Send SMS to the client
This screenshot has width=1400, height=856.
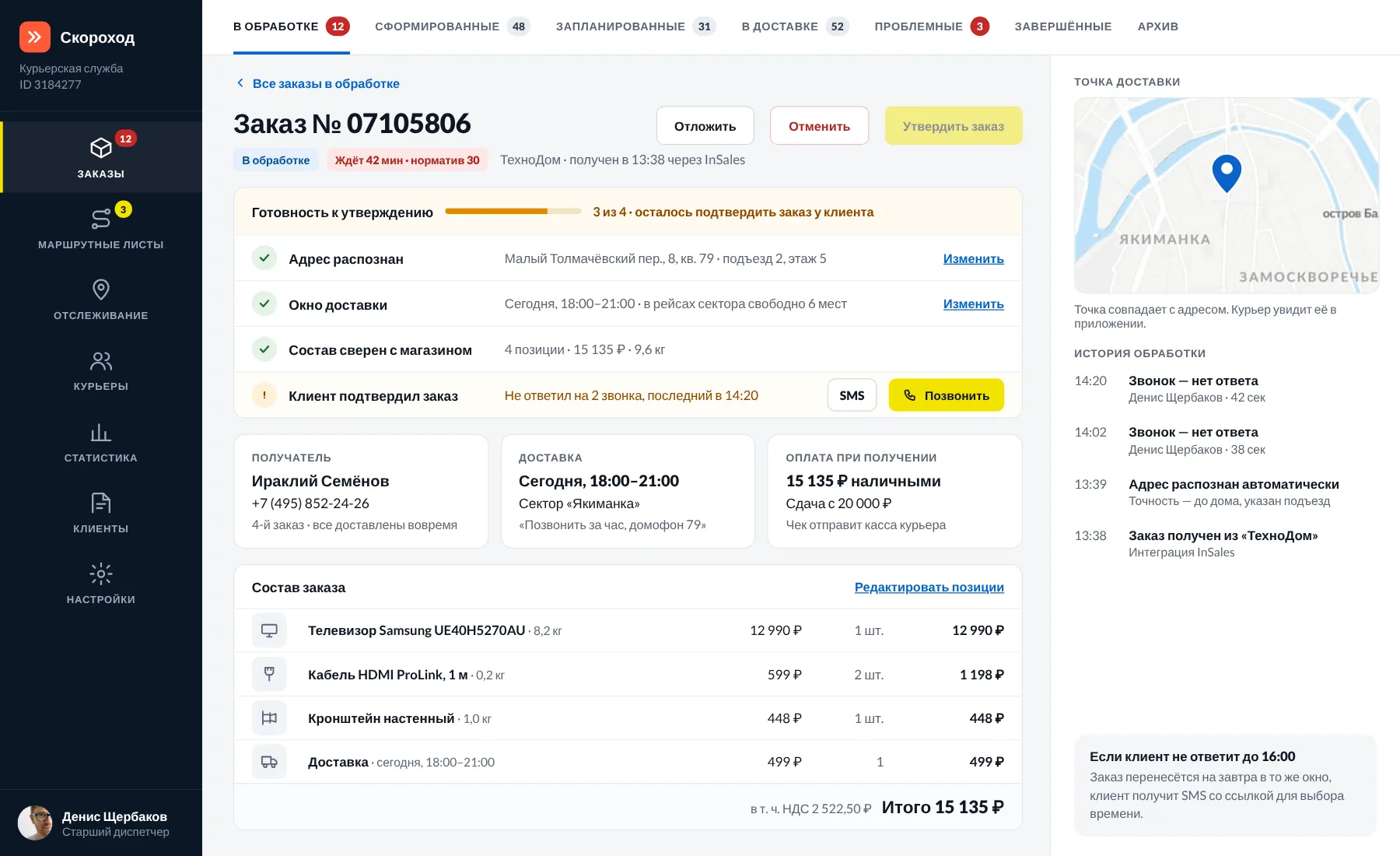coord(852,395)
